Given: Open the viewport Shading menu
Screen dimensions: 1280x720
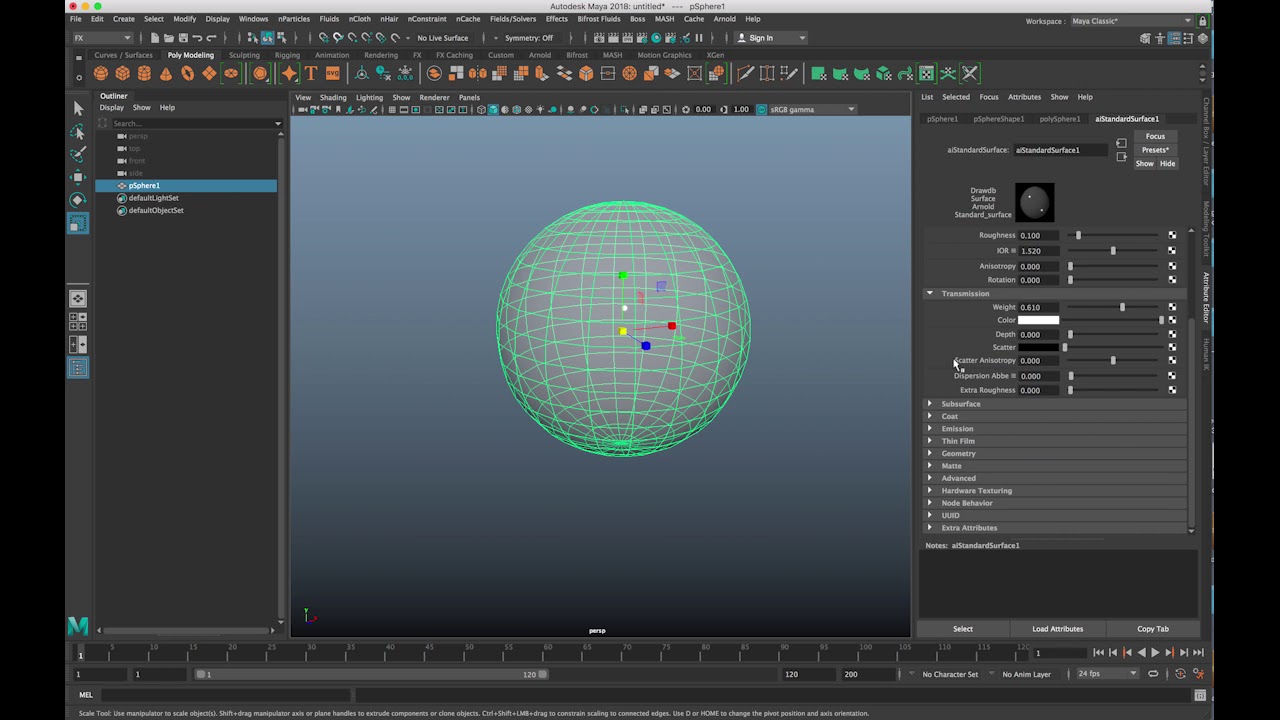Looking at the screenshot, I should (333, 97).
